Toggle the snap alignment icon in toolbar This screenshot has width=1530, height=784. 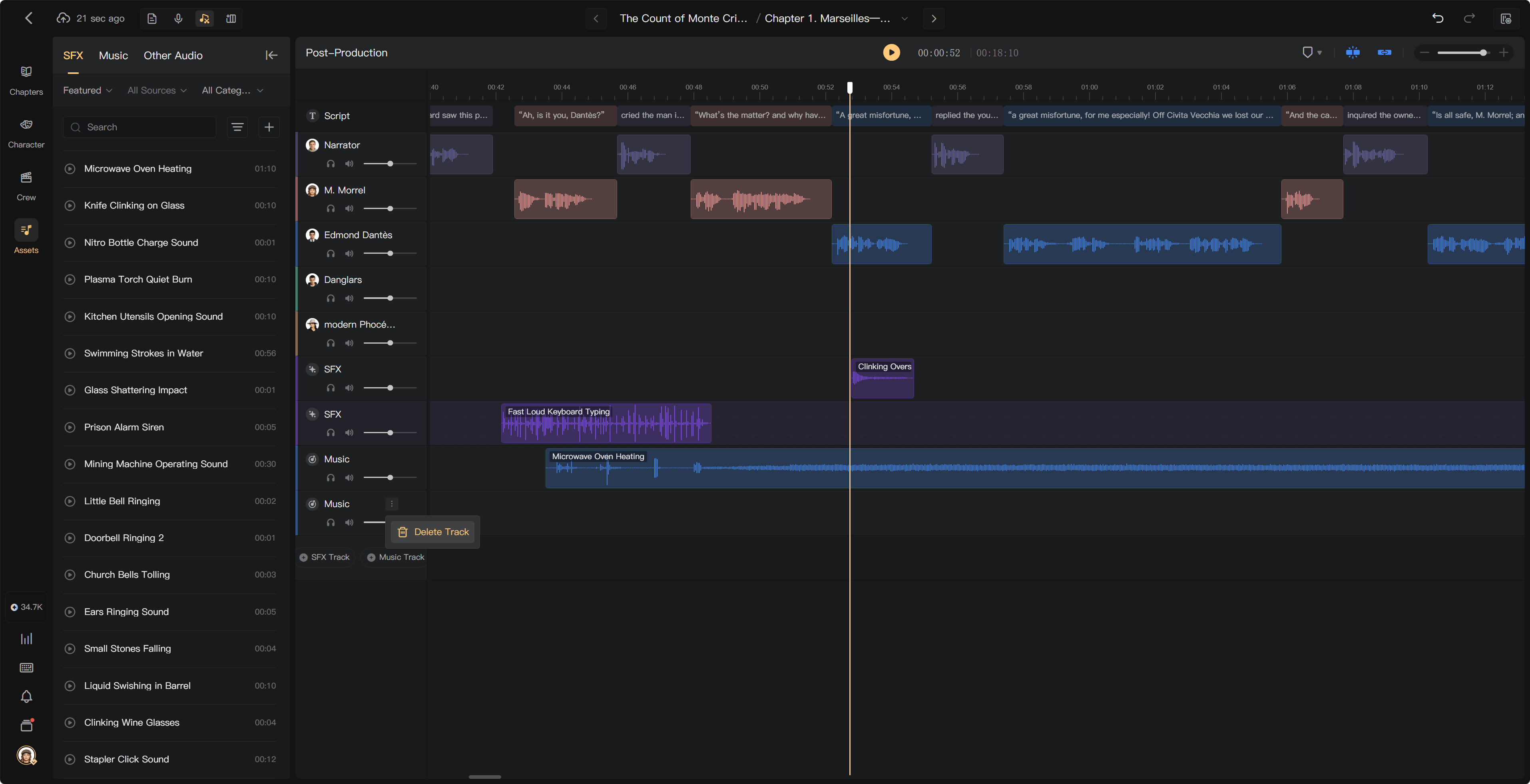click(x=1353, y=53)
